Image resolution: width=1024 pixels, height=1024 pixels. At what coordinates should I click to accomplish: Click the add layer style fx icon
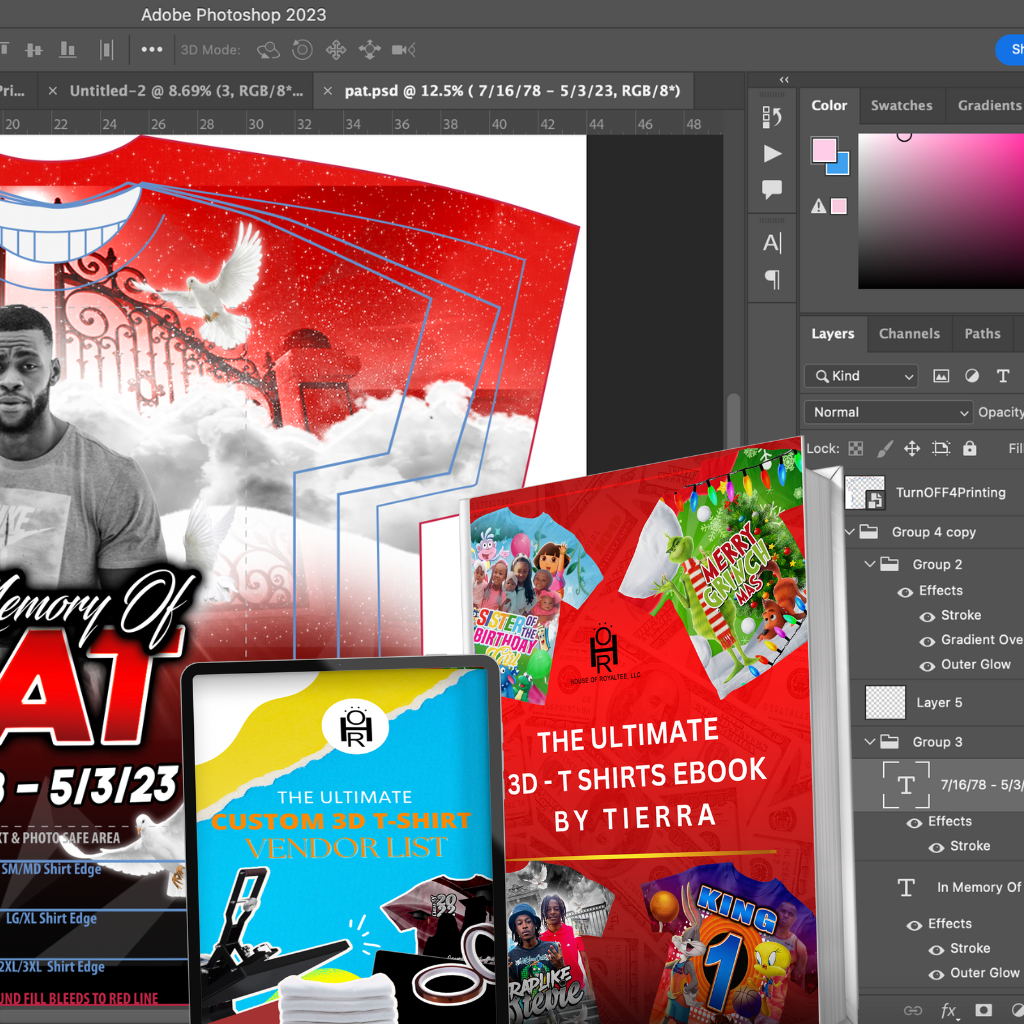(949, 1010)
